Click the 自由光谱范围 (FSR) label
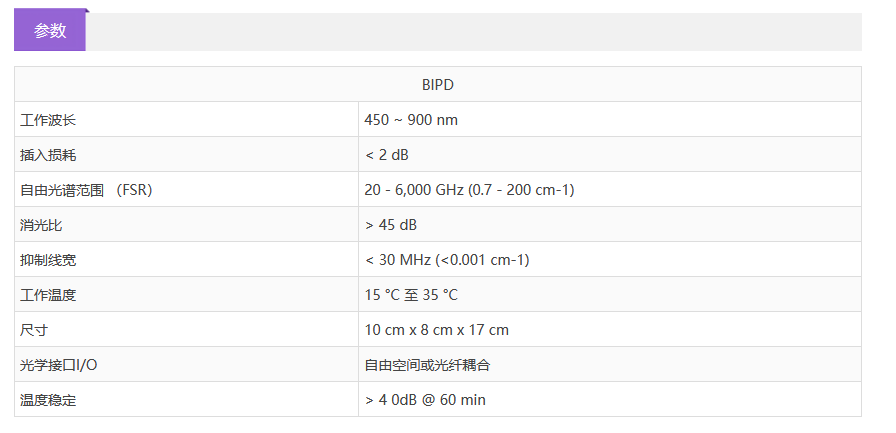Image resolution: width=896 pixels, height=433 pixels. point(86,190)
